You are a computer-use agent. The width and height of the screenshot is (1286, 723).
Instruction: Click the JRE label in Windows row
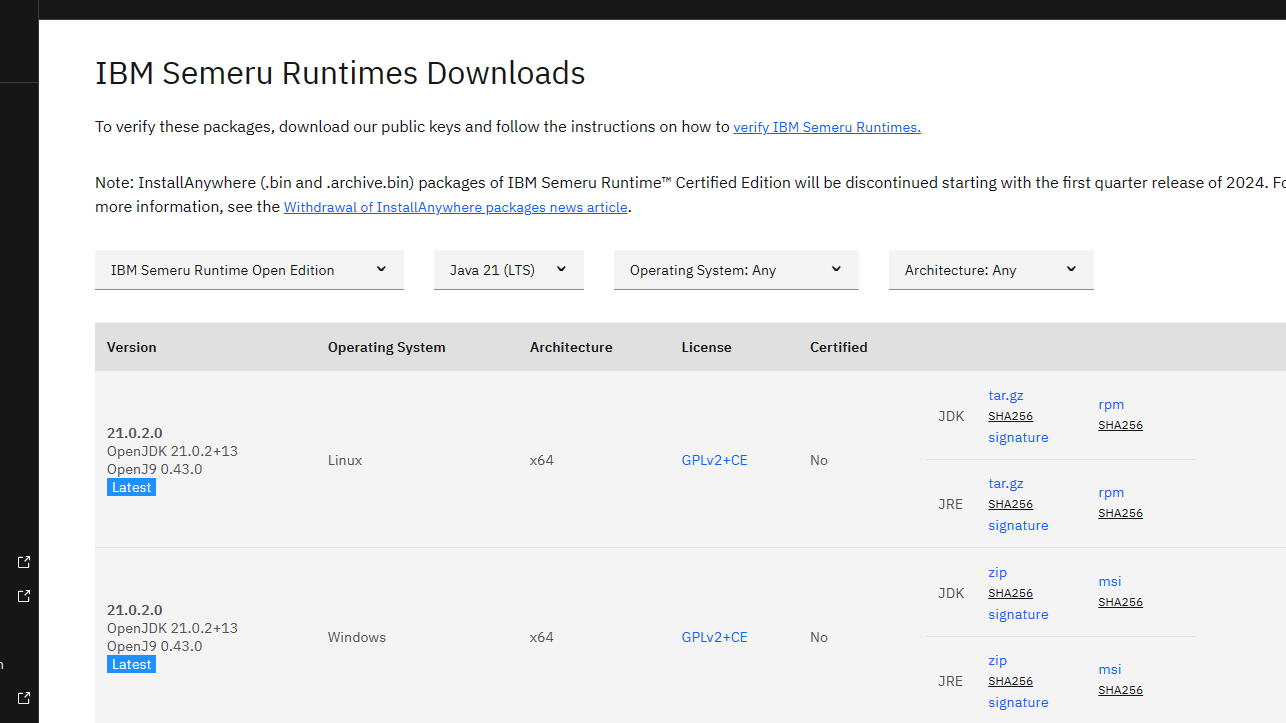pyautogui.click(x=951, y=681)
